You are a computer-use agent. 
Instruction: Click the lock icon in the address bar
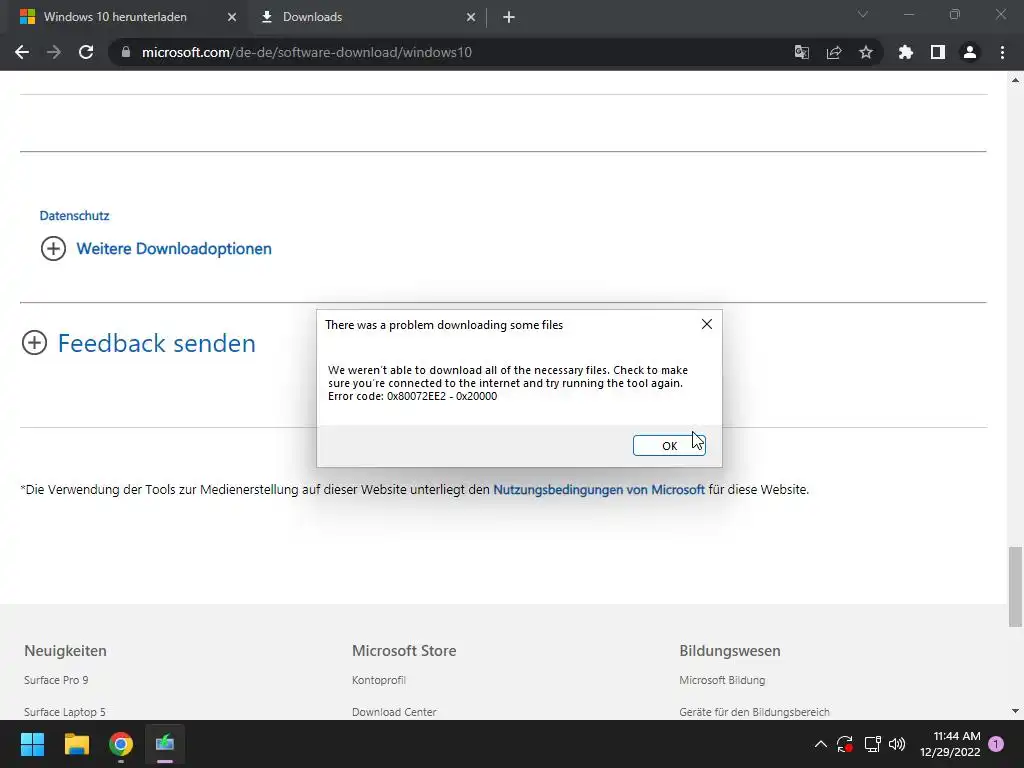point(125,52)
